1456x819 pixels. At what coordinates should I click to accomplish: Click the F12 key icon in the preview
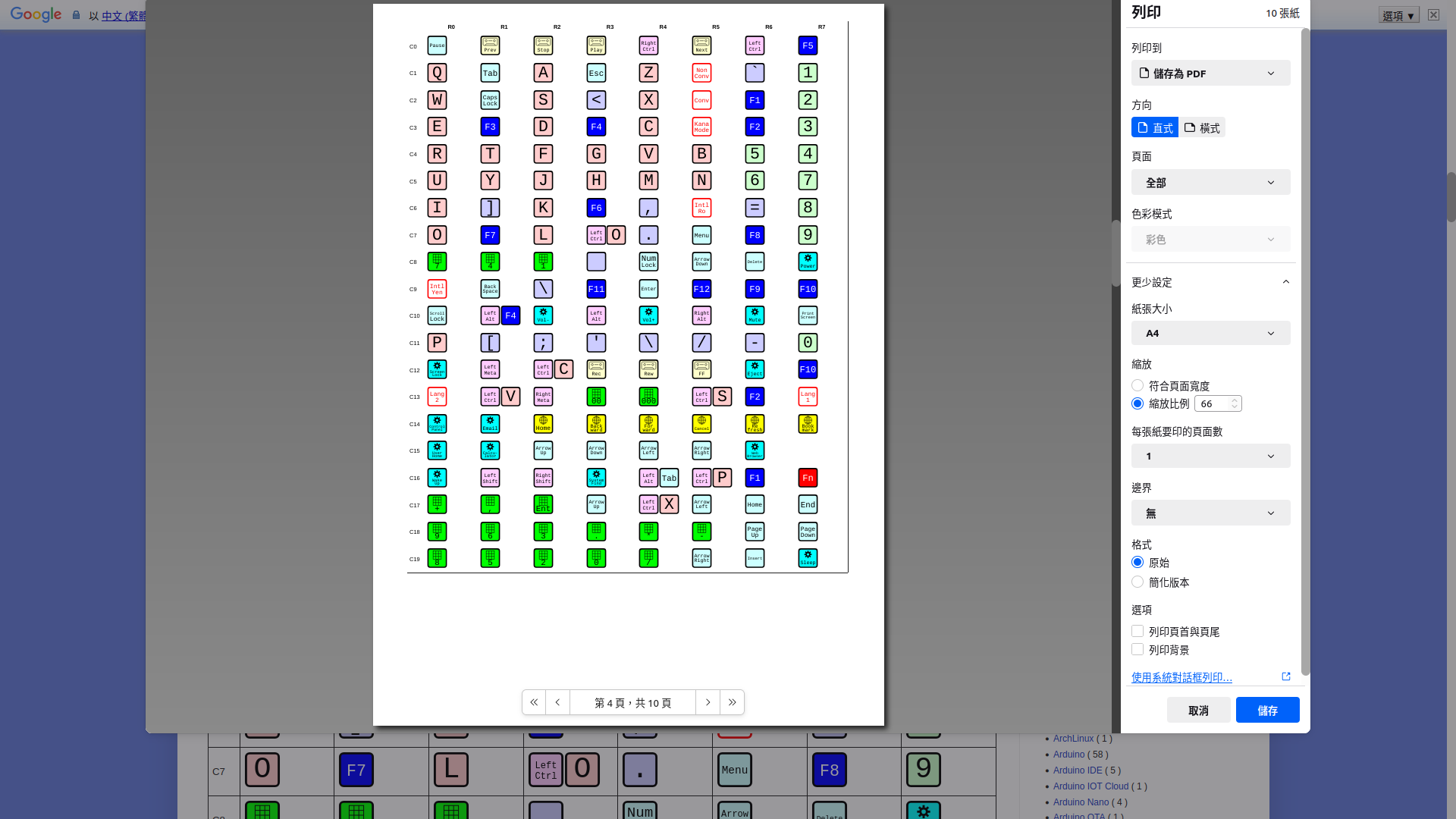click(701, 289)
